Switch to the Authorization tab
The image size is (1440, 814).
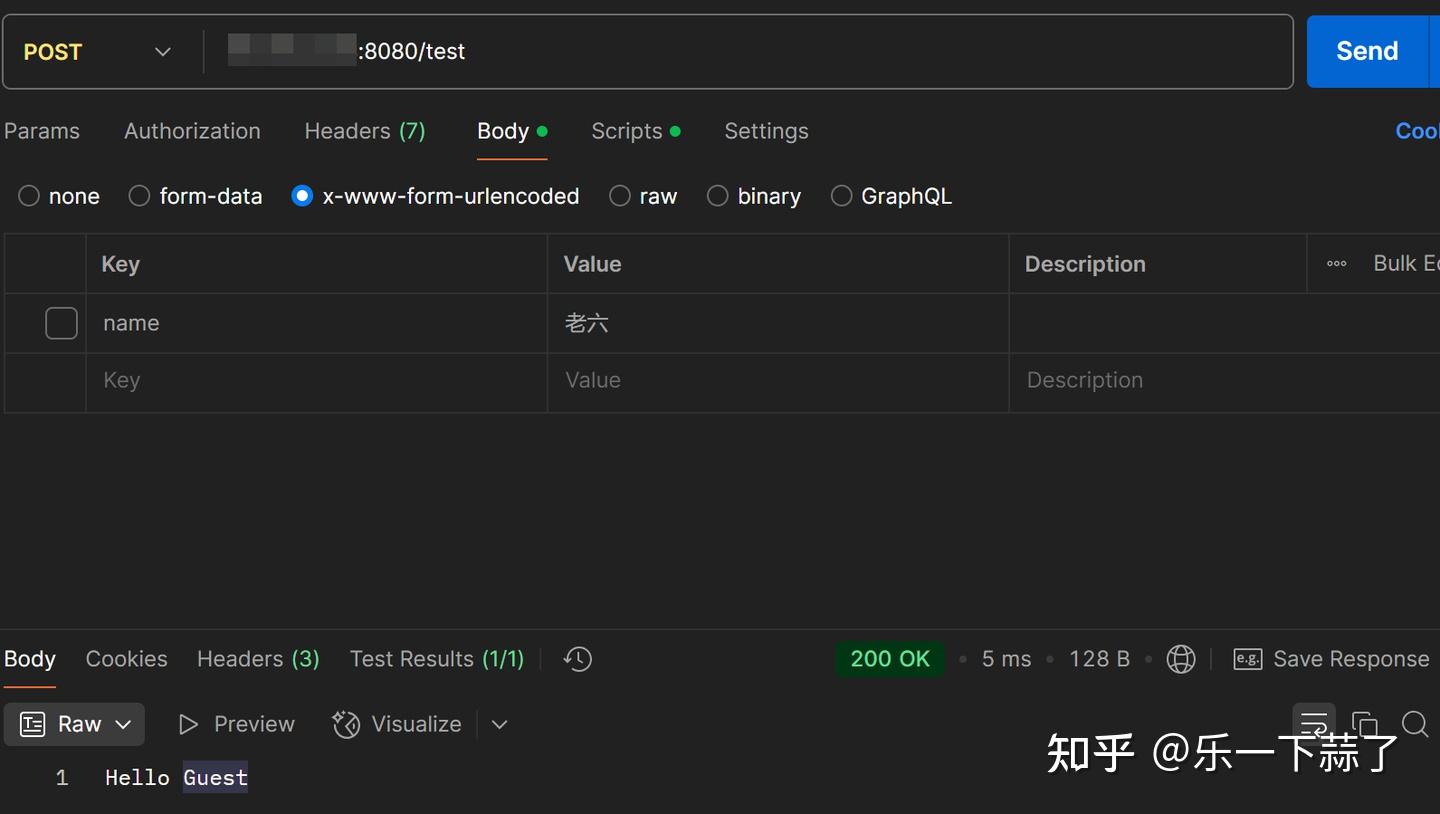192,131
